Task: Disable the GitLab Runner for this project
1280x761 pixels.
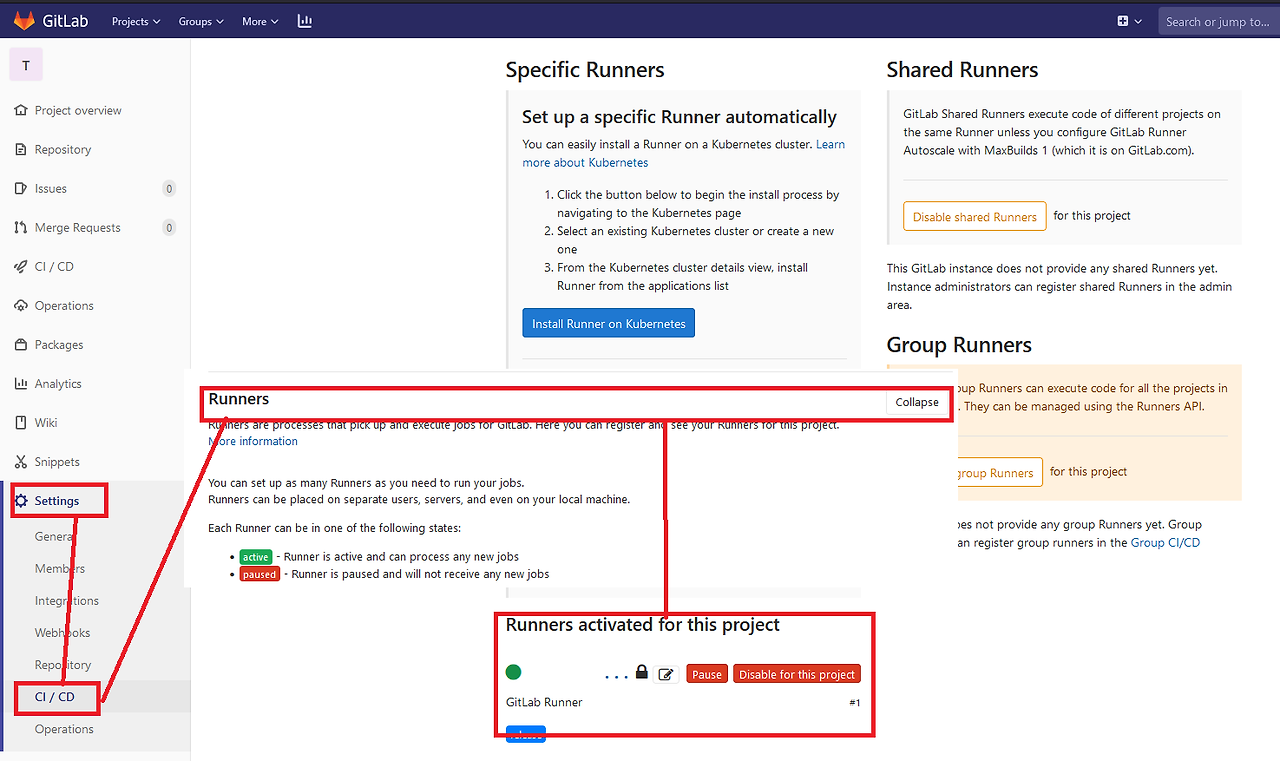Action: click(x=796, y=673)
